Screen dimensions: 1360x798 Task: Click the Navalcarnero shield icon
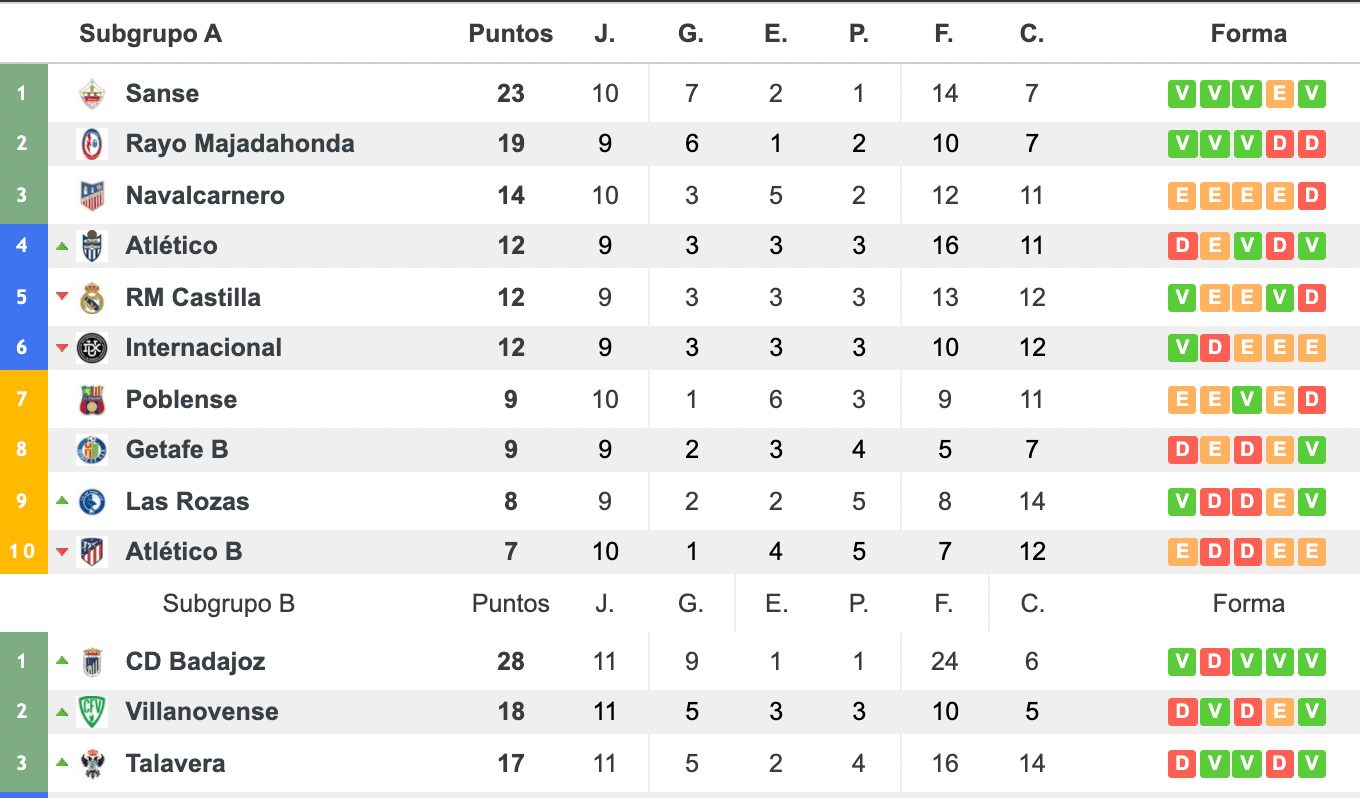92,195
